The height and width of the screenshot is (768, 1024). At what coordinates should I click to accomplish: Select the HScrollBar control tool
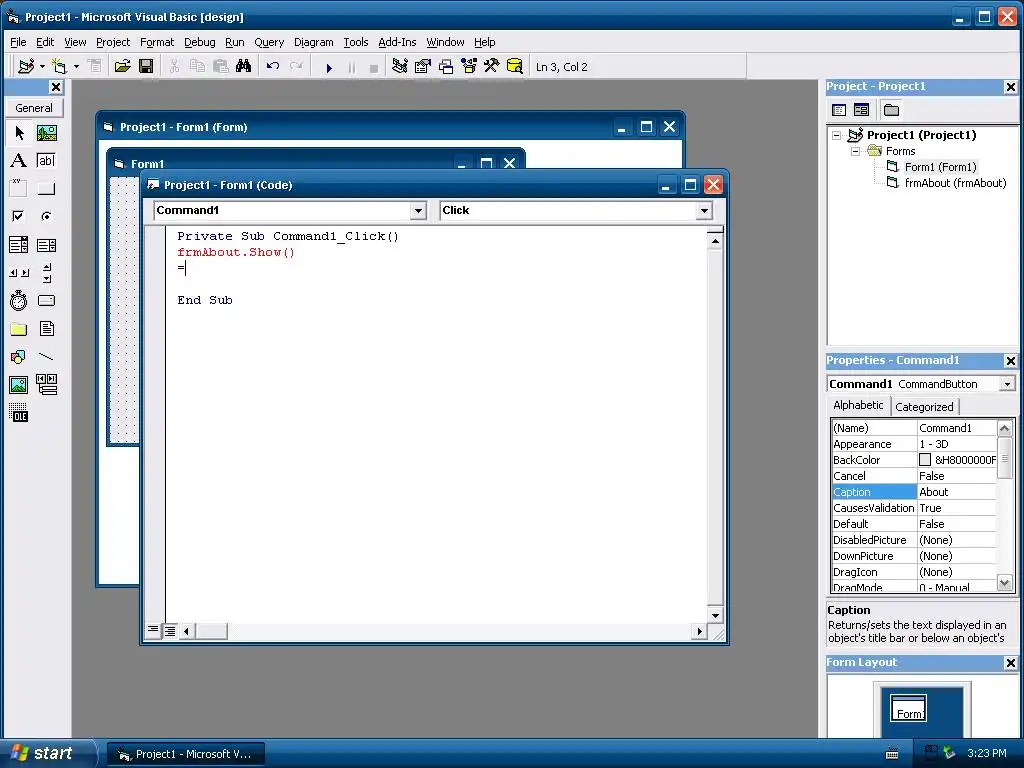19,272
